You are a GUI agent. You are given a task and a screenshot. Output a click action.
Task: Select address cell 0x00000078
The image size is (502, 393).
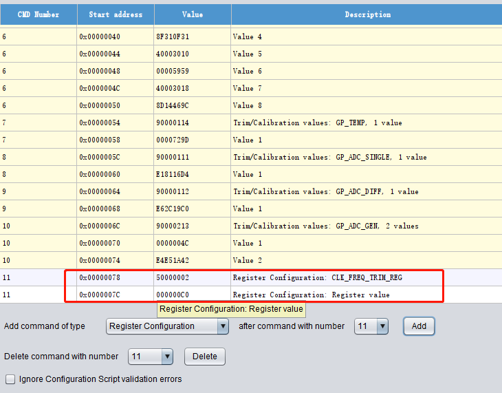tap(115, 278)
